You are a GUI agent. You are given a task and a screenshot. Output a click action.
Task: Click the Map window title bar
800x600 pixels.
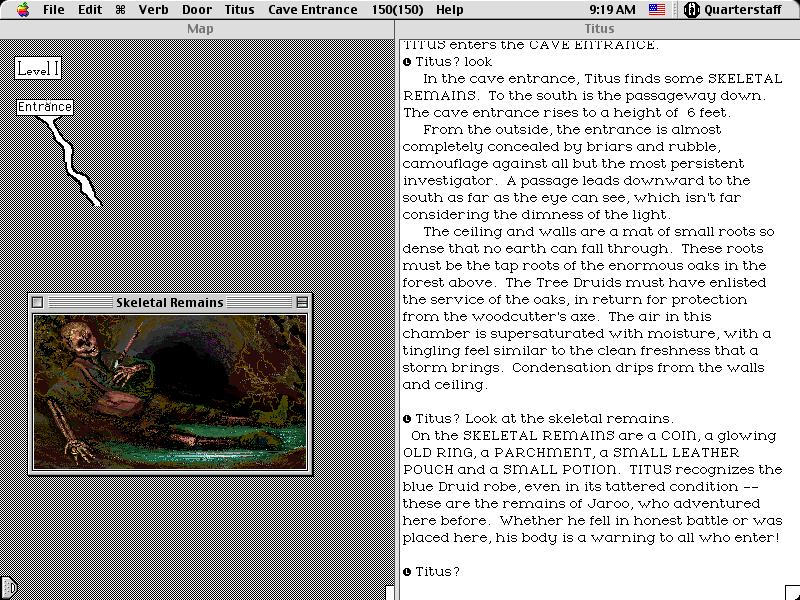click(197, 29)
